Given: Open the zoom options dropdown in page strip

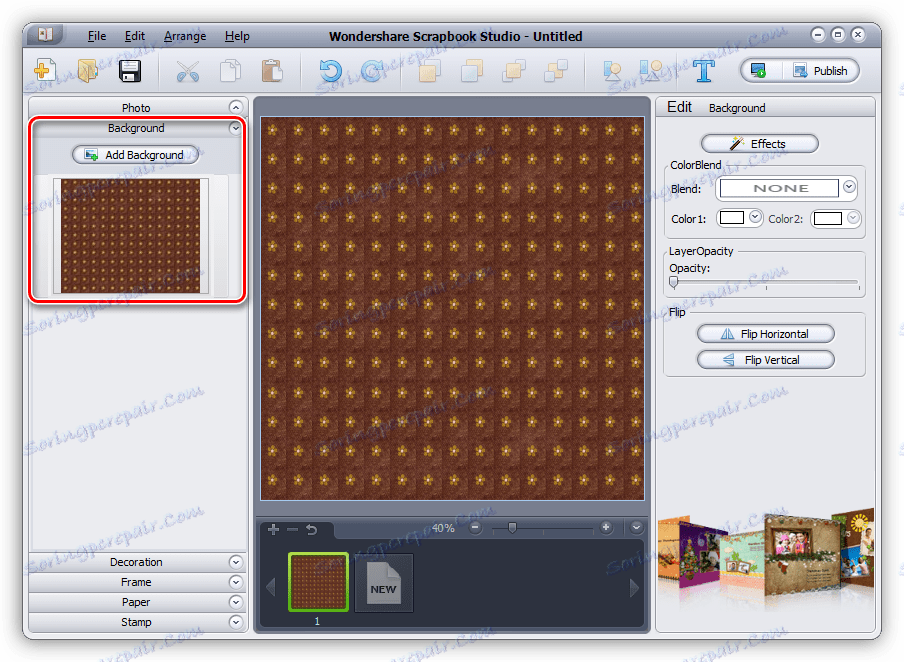Looking at the screenshot, I should point(636,528).
